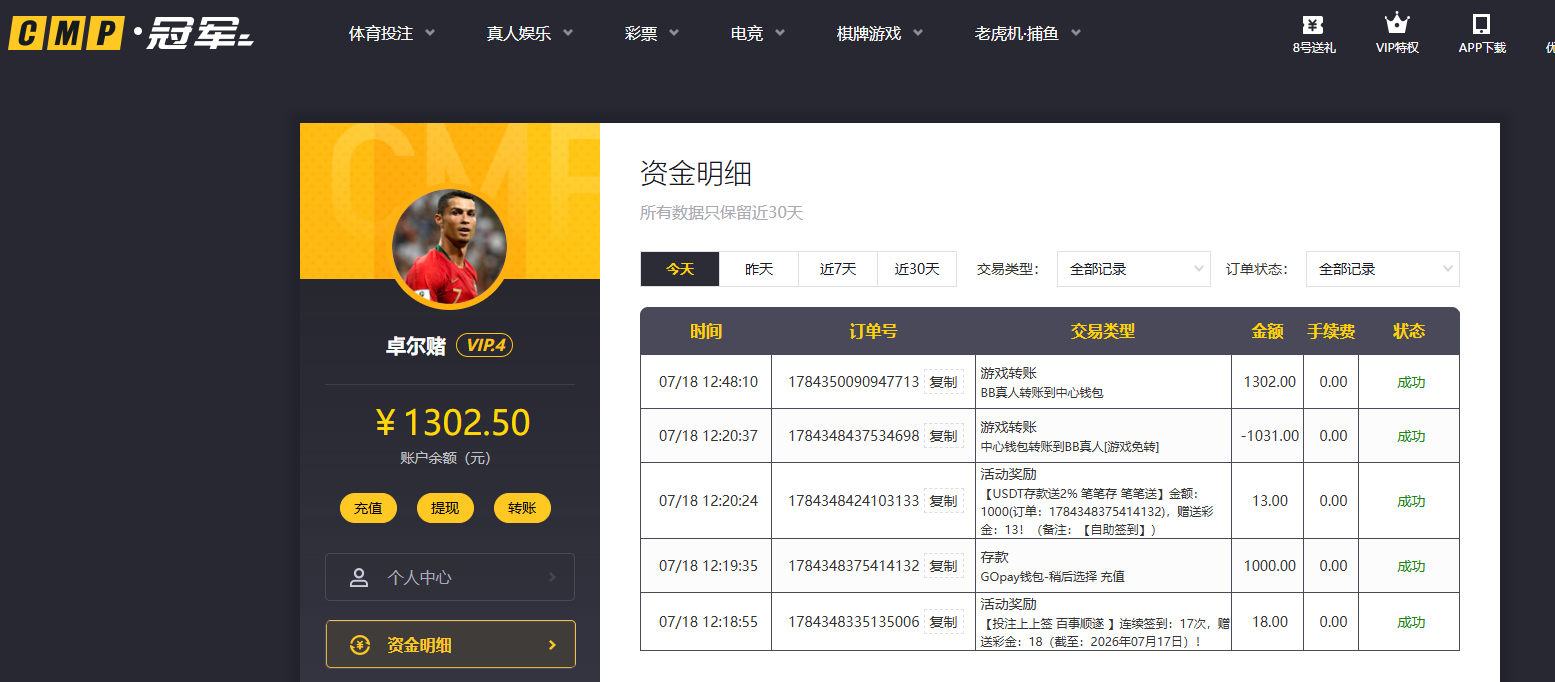Screen dimensions: 1555x682
Task: Copy order number 1784348424103133
Action: 943,501
